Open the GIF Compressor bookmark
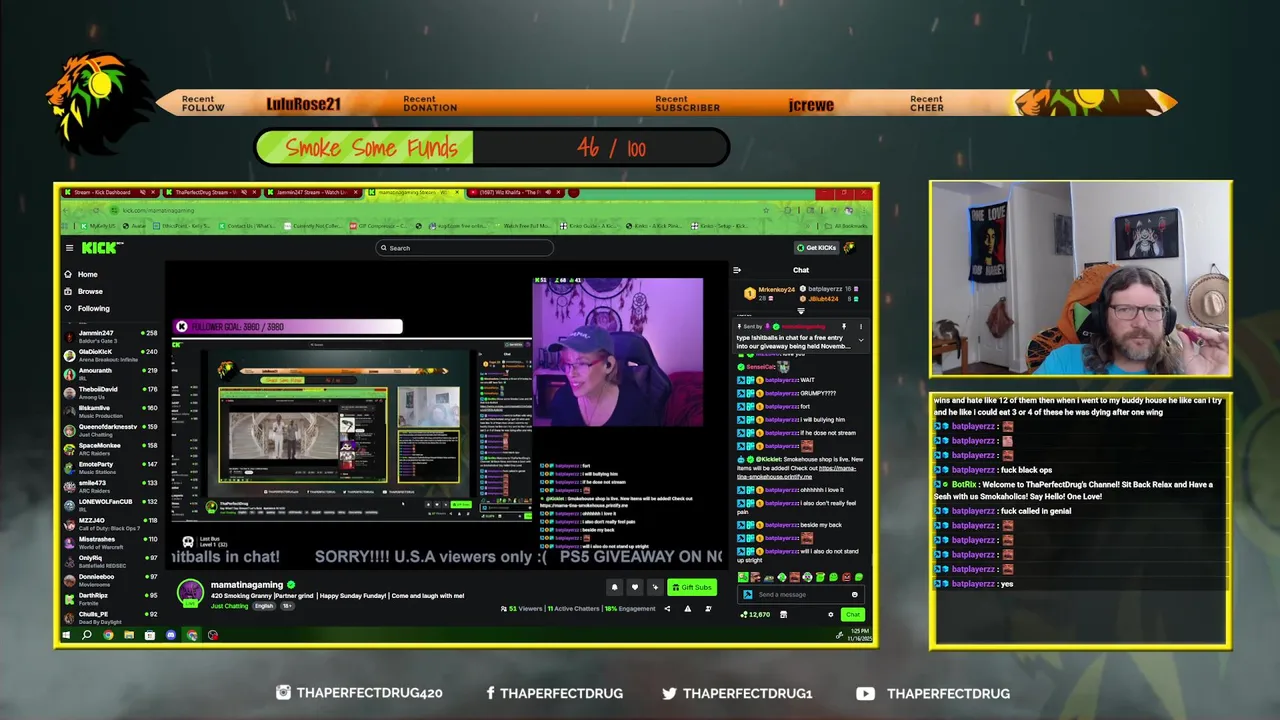1280x720 pixels. [380, 226]
